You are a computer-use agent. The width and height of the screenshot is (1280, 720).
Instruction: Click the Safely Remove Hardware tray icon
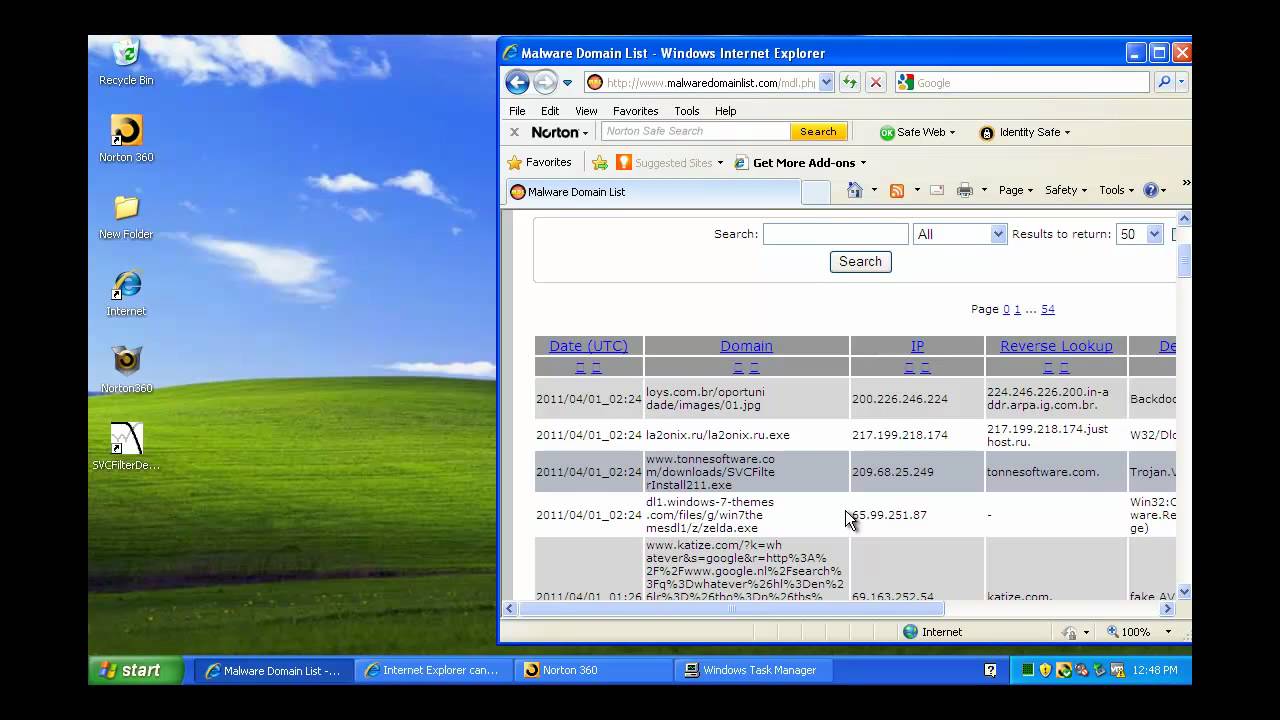(x=1099, y=670)
